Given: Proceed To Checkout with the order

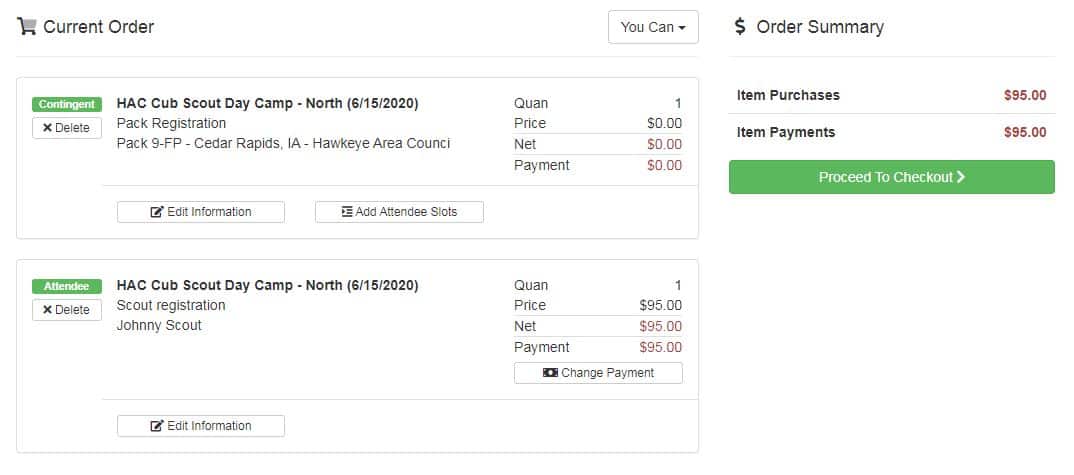Looking at the screenshot, I should [x=892, y=177].
